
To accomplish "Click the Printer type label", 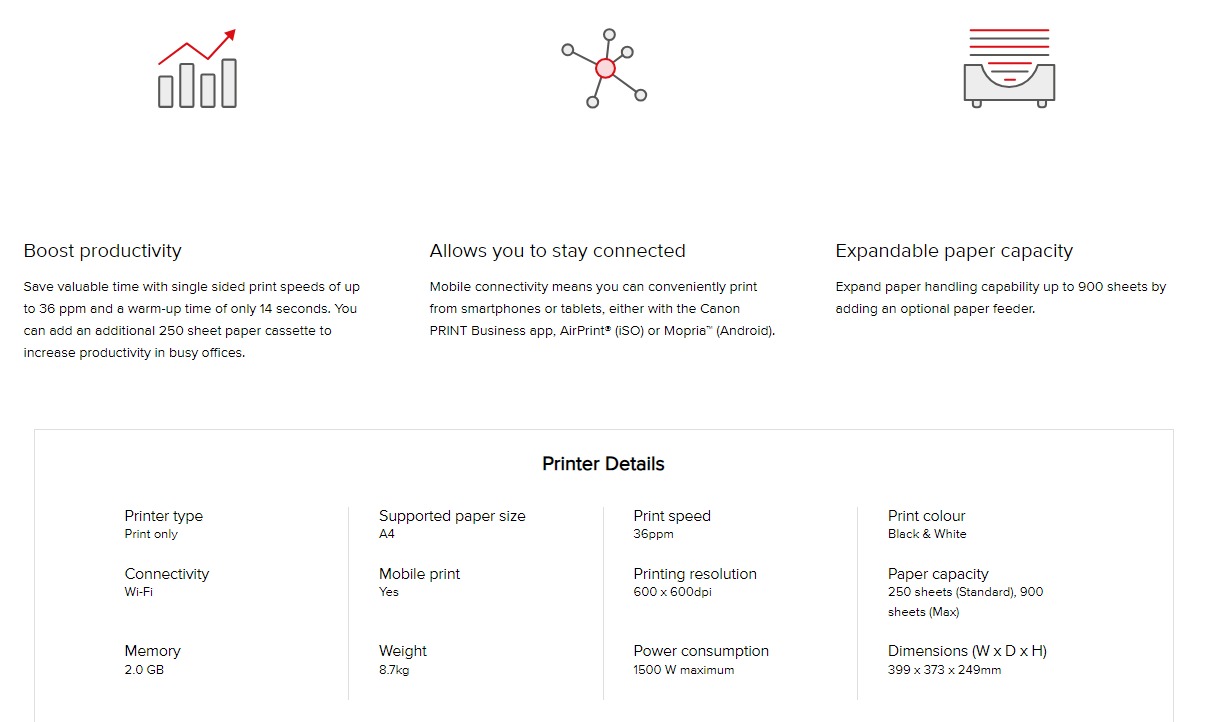I will (164, 516).
